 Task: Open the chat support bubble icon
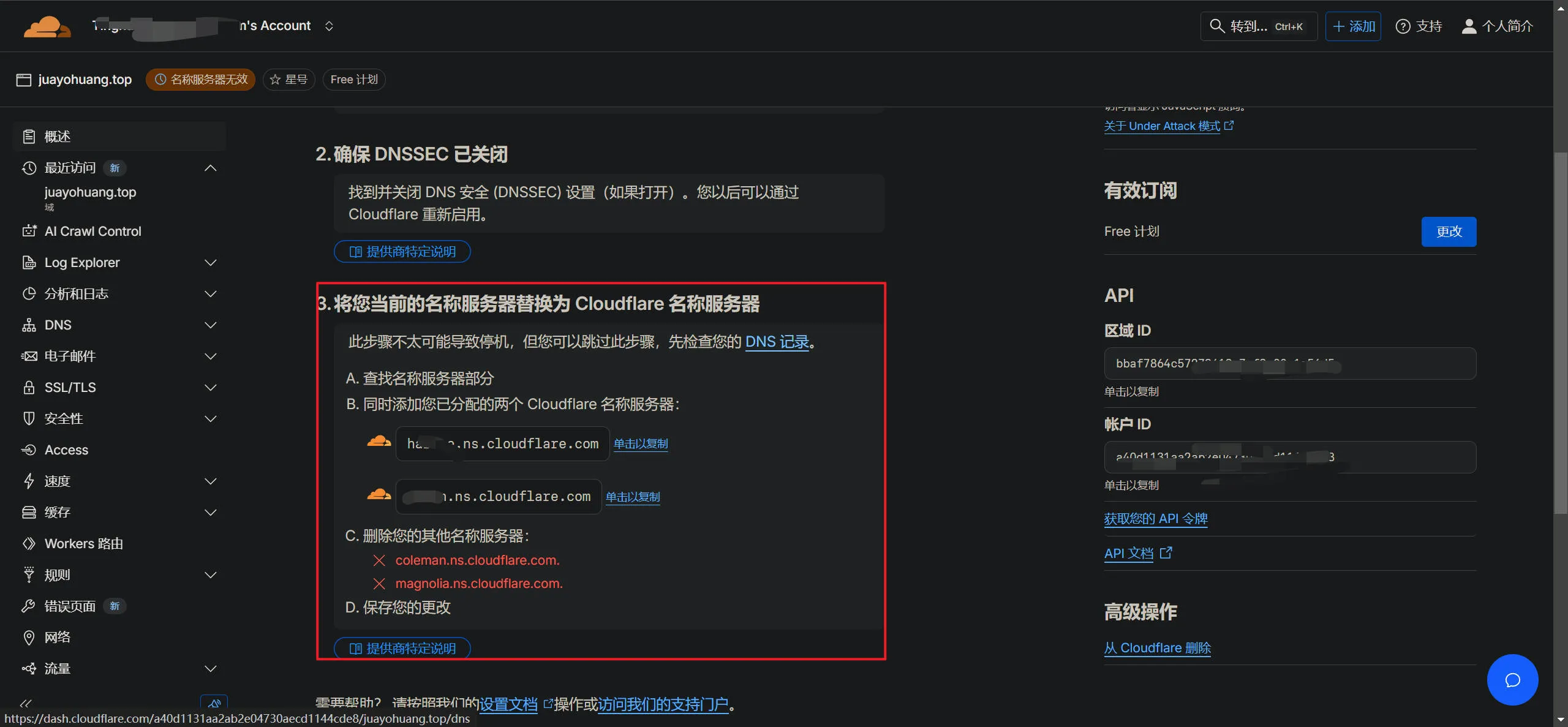point(1512,680)
